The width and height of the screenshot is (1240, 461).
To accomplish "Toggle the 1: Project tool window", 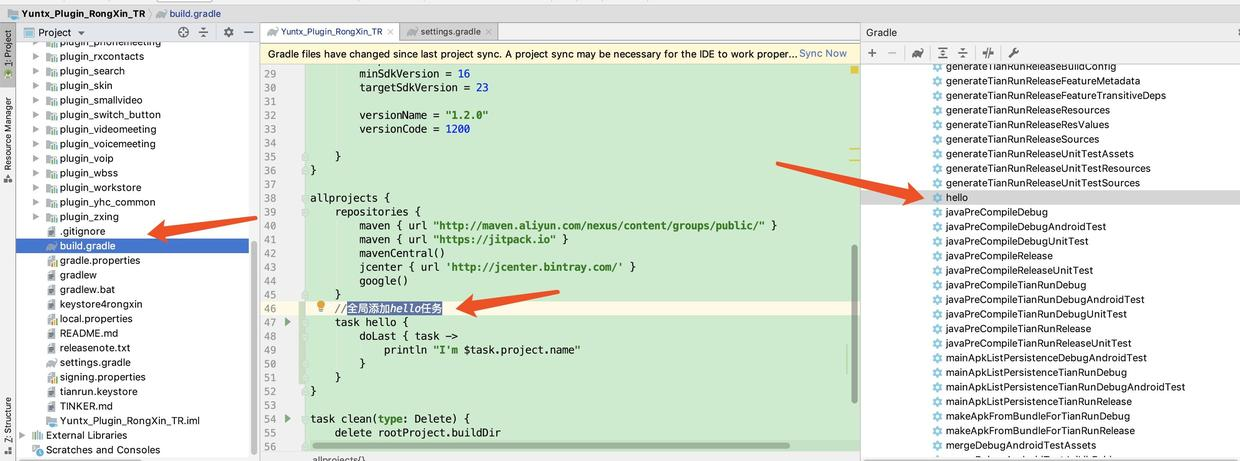I will [x=7, y=53].
